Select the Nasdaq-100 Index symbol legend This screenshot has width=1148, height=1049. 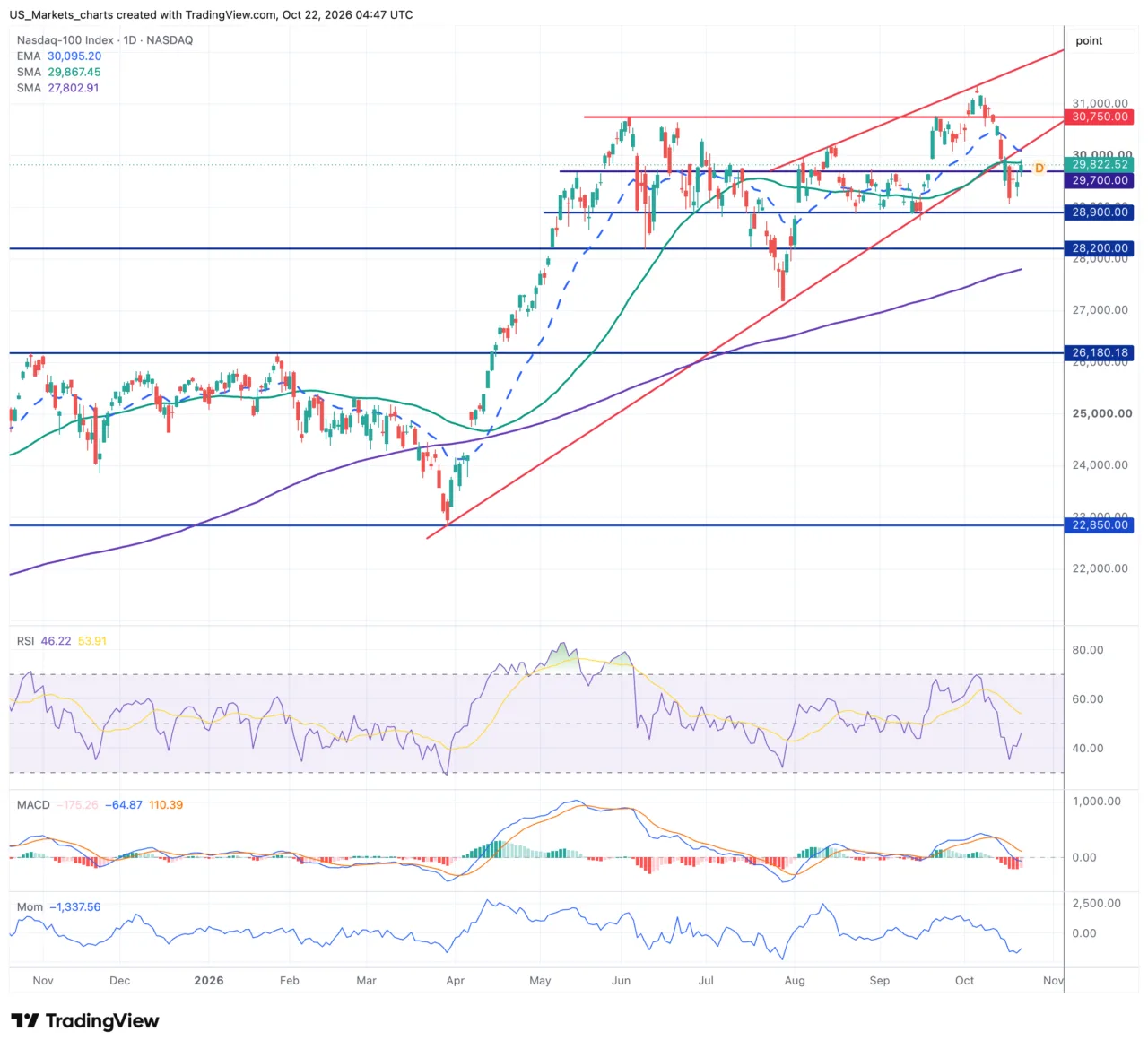pyautogui.click(x=105, y=40)
